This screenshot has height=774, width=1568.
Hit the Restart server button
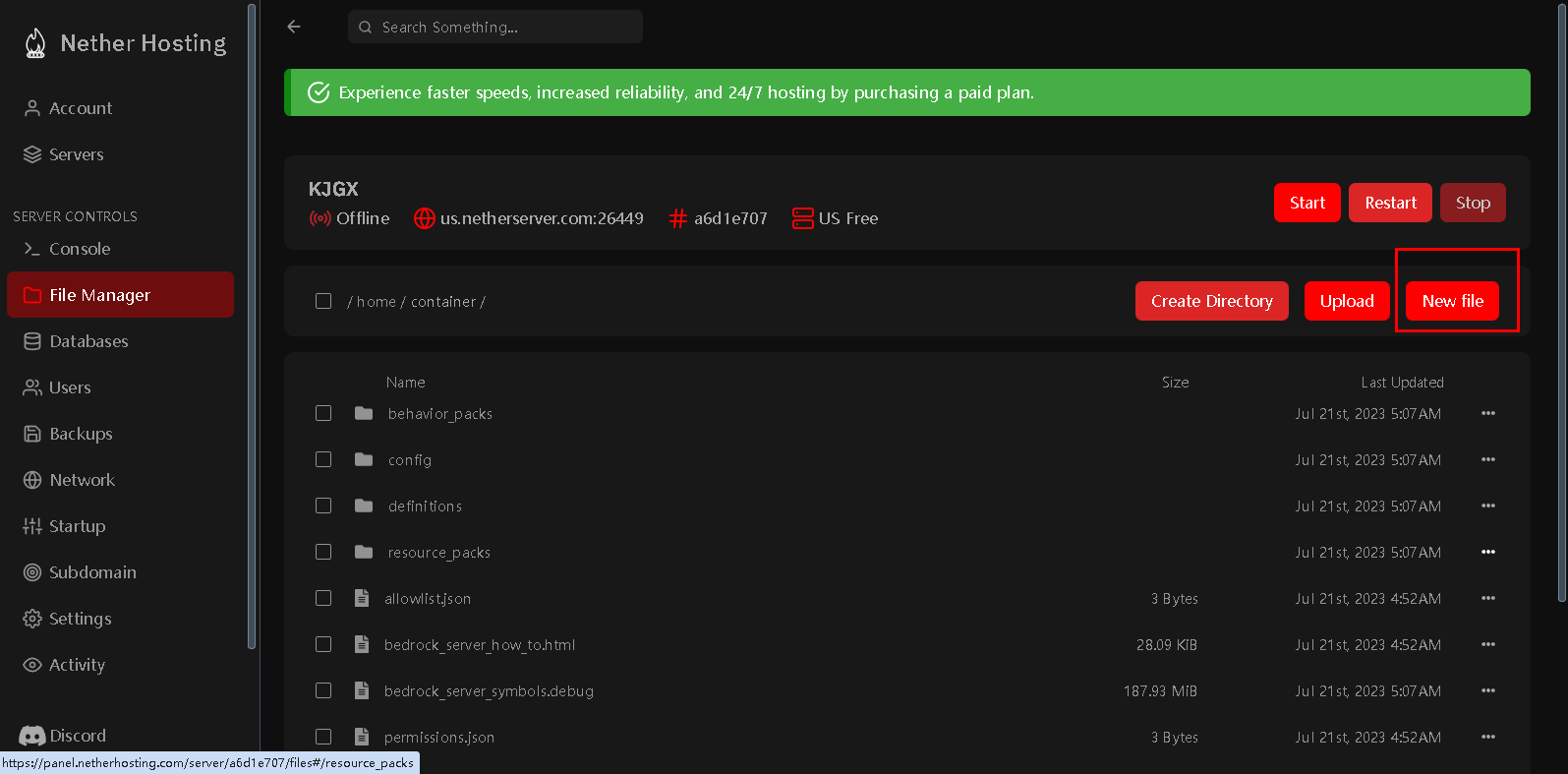click(1390, 203)
